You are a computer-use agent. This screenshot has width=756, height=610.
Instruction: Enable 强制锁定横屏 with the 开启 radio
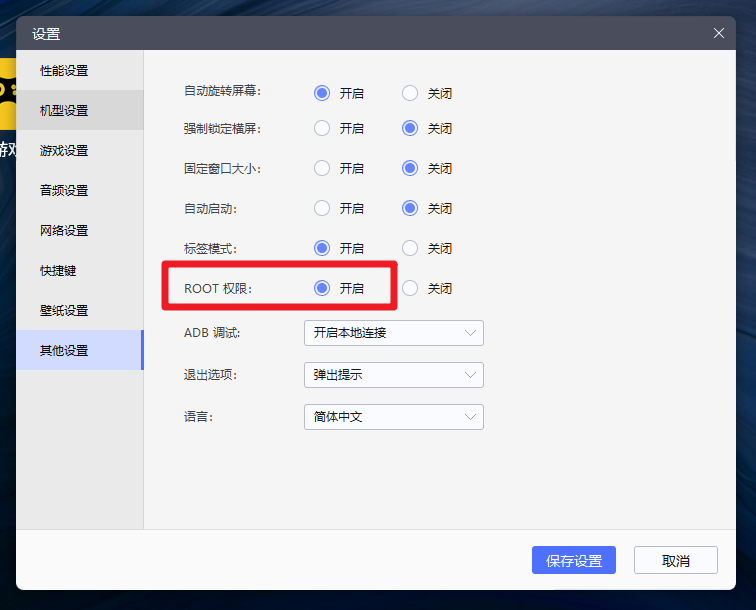pos(322,128)
